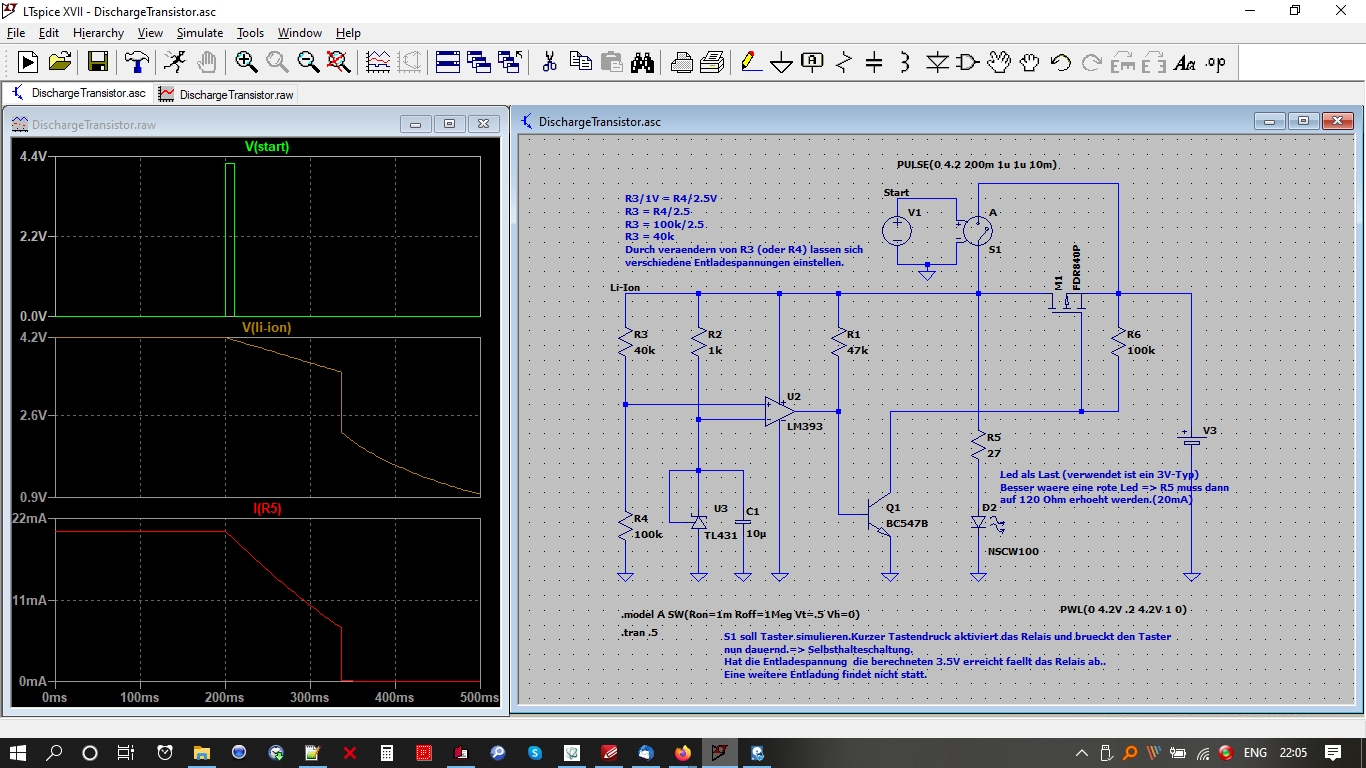The height and width of the screenshot is (768, 1366).
Task: Select the Cut scissors tool
Action: coord(549,62)
